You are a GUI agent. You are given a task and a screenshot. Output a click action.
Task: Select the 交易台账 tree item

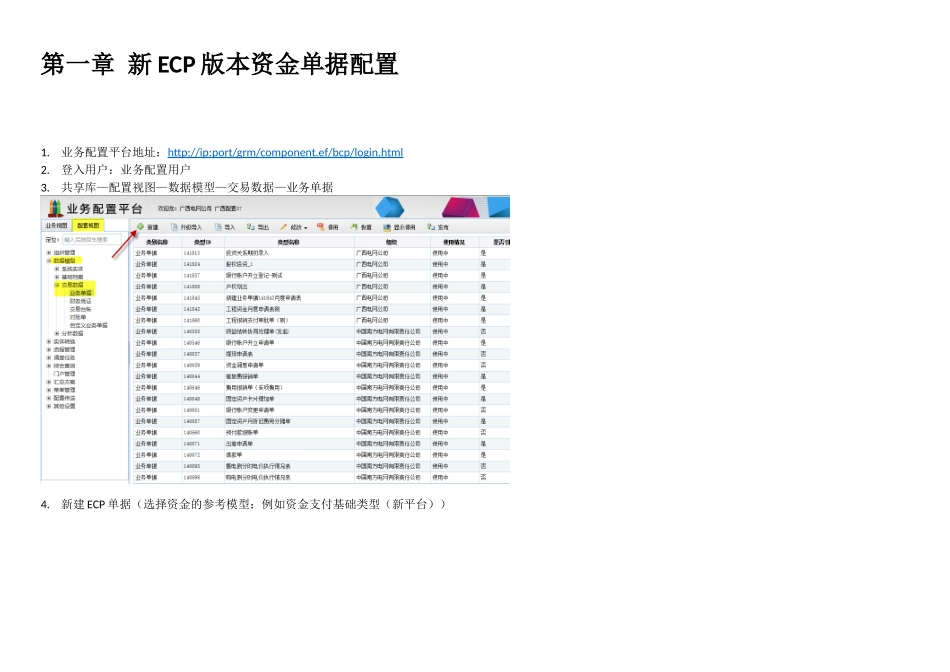point(81,309)
